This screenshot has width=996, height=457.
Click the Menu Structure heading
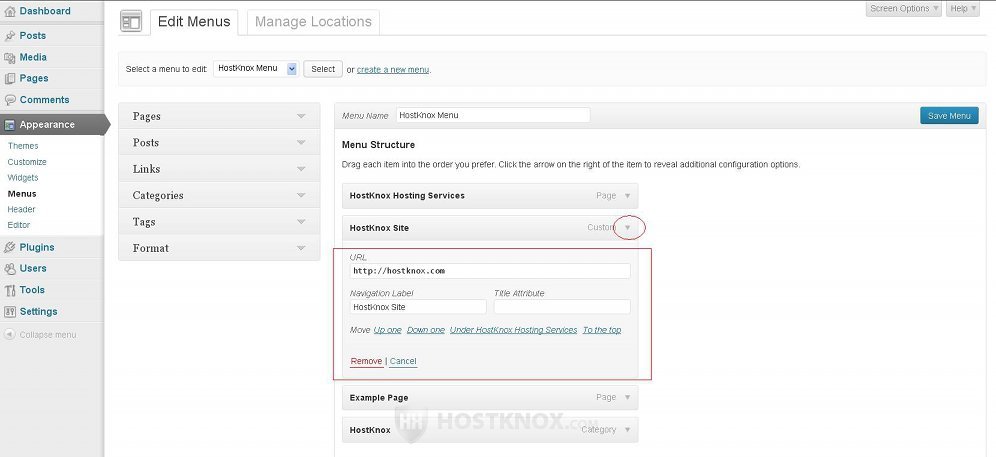[x=379, y=145]
